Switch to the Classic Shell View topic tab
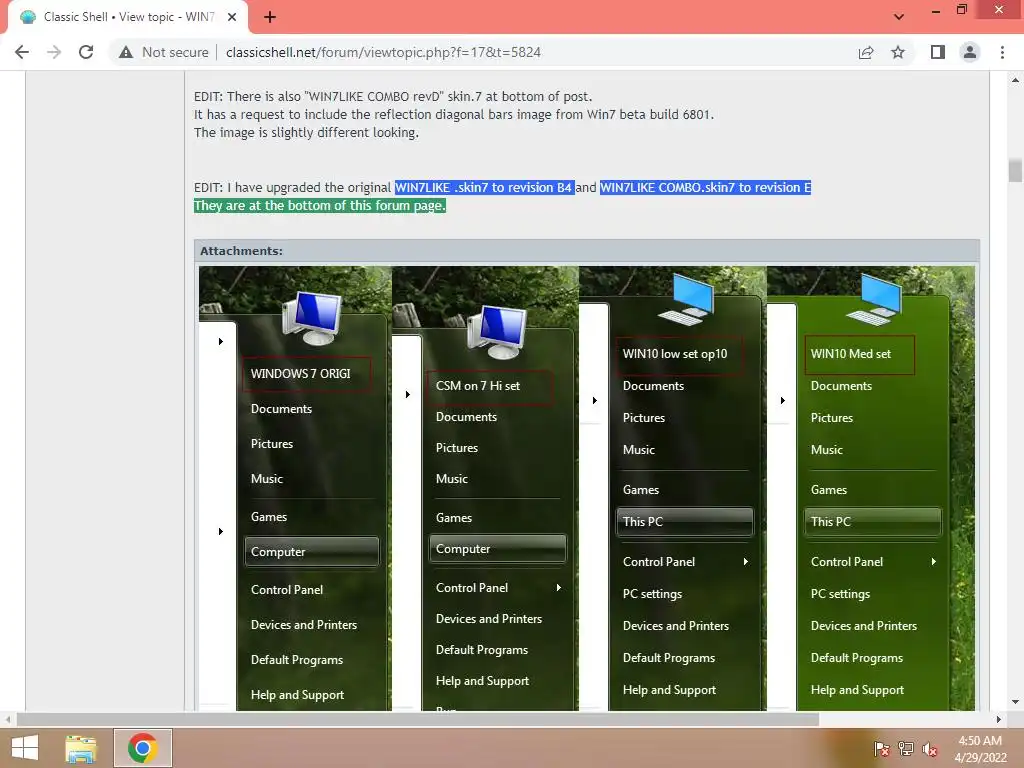1024x768 pixels. tap(129, 17)
